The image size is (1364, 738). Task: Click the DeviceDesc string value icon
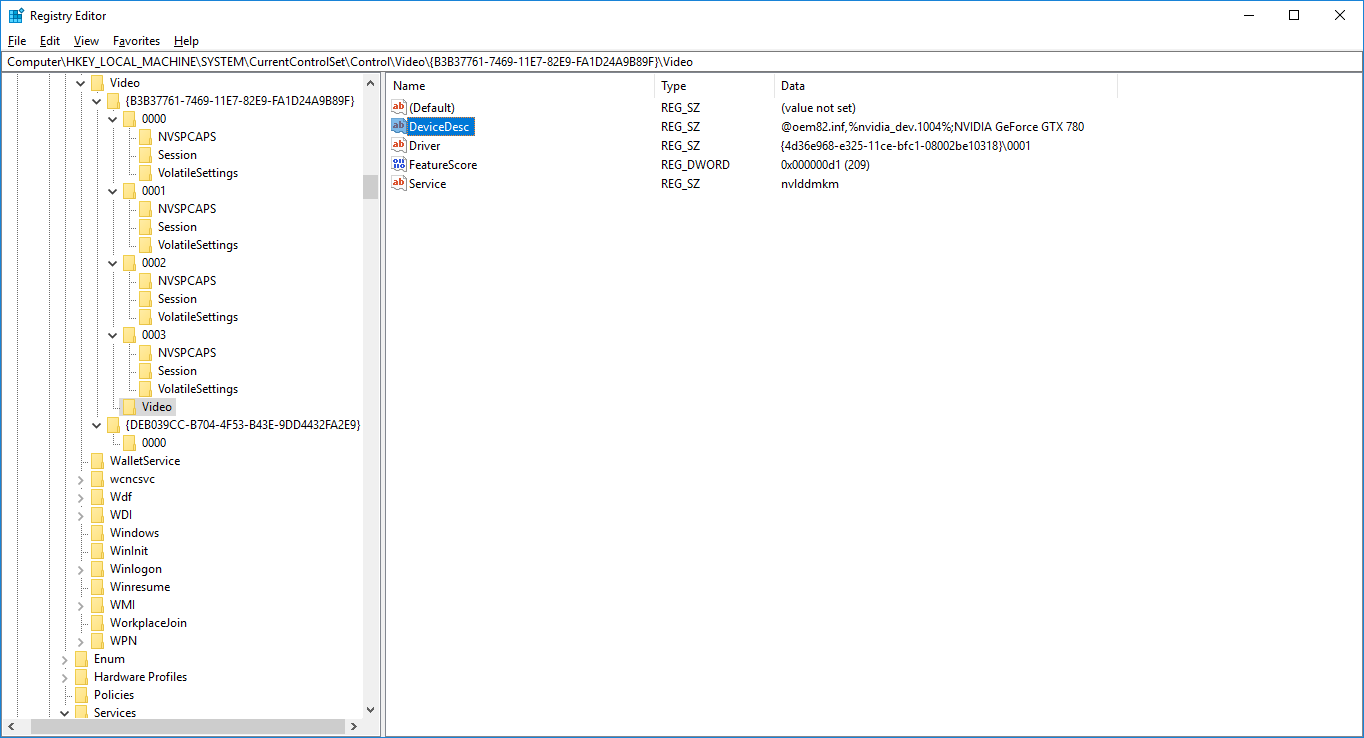pos(399,127)
